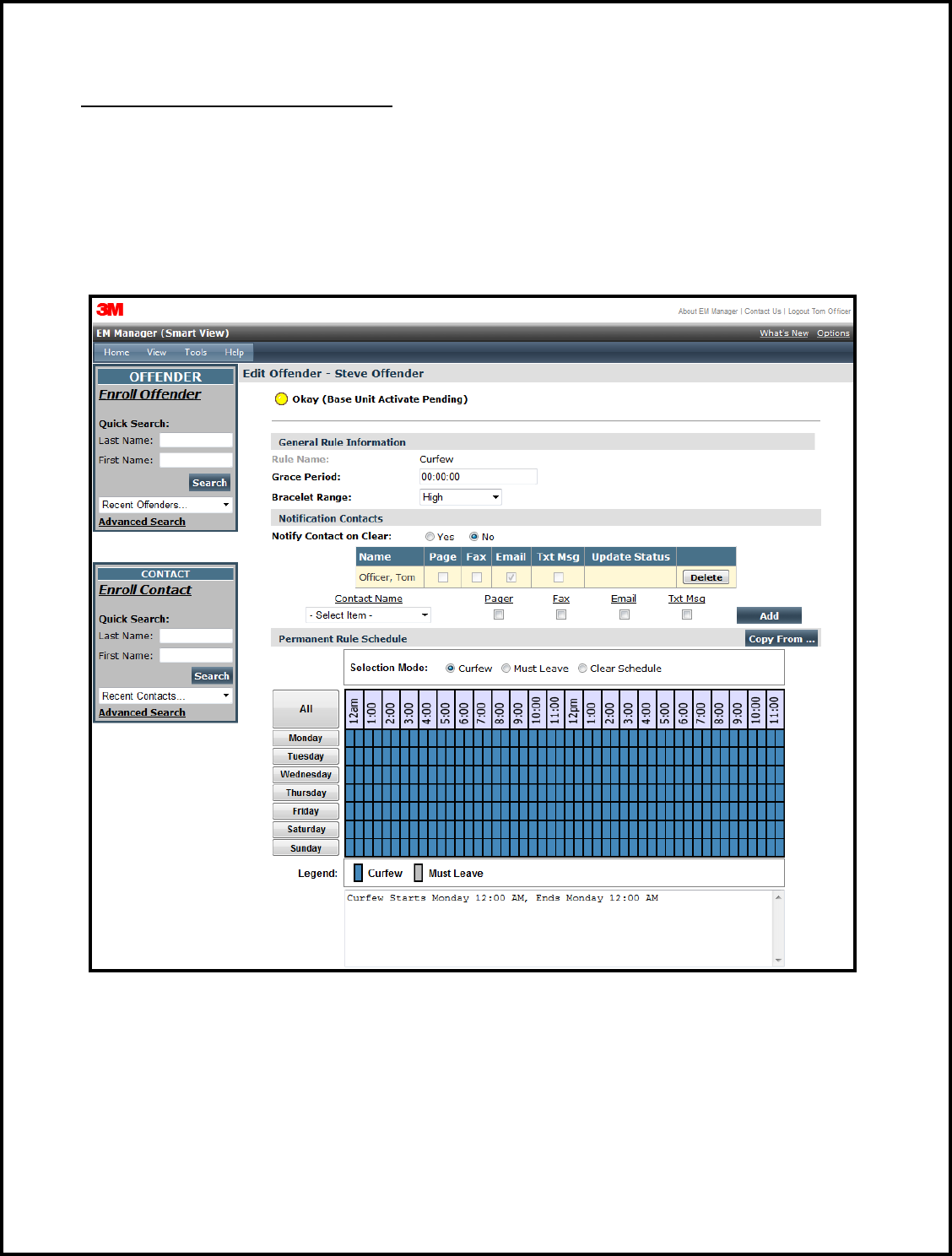Select Yes for Notify Contact on Clear

(430, 537)
